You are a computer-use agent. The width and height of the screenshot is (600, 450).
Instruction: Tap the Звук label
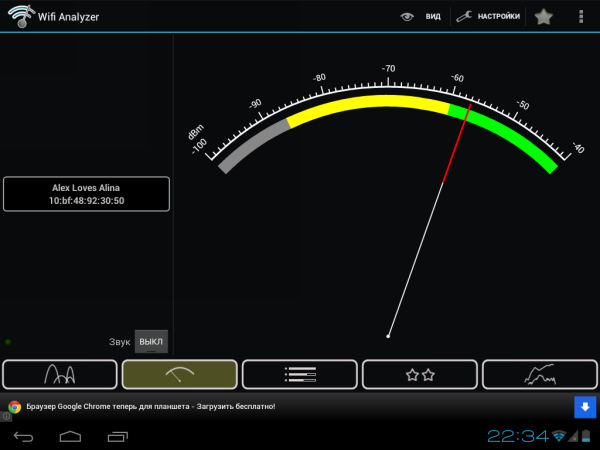click(119, 342)
